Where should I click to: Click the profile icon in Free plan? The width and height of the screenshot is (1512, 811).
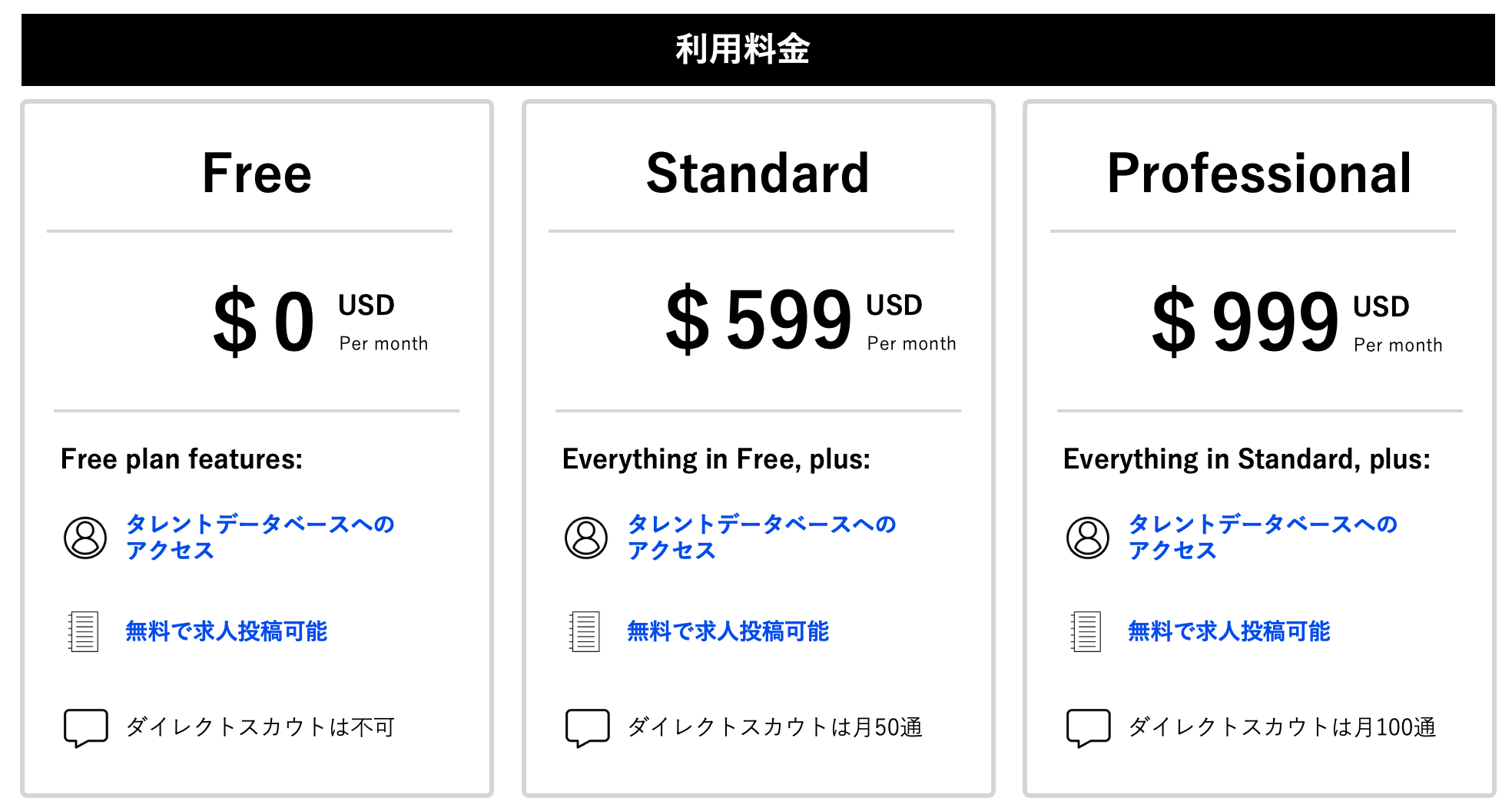[85, 537]
